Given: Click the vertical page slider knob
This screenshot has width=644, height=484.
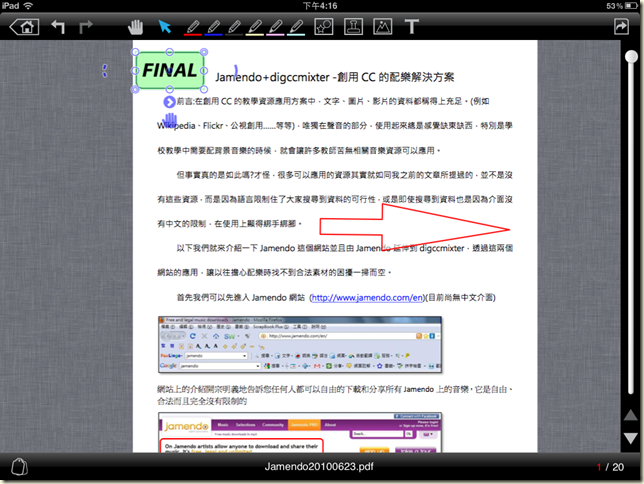Looking at the screenshot, I should click(631, 57).
